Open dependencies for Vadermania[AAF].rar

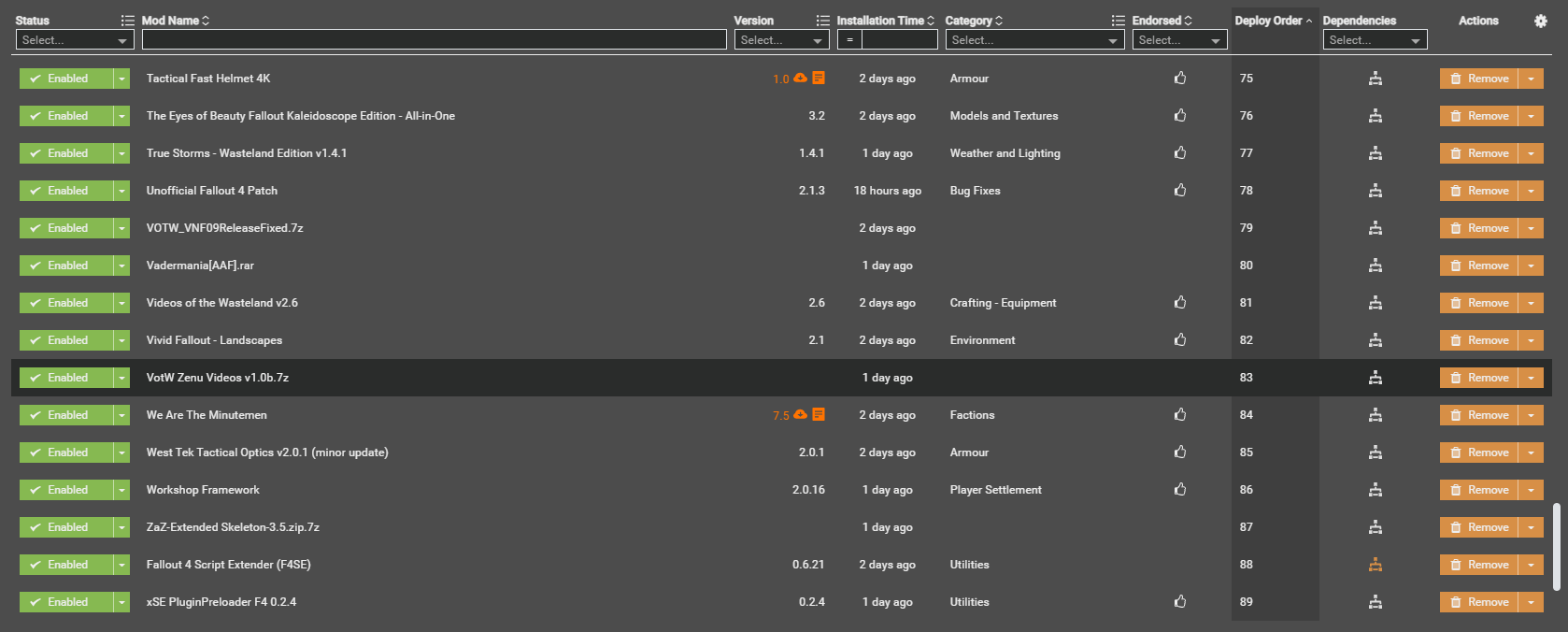point(1376,266)
